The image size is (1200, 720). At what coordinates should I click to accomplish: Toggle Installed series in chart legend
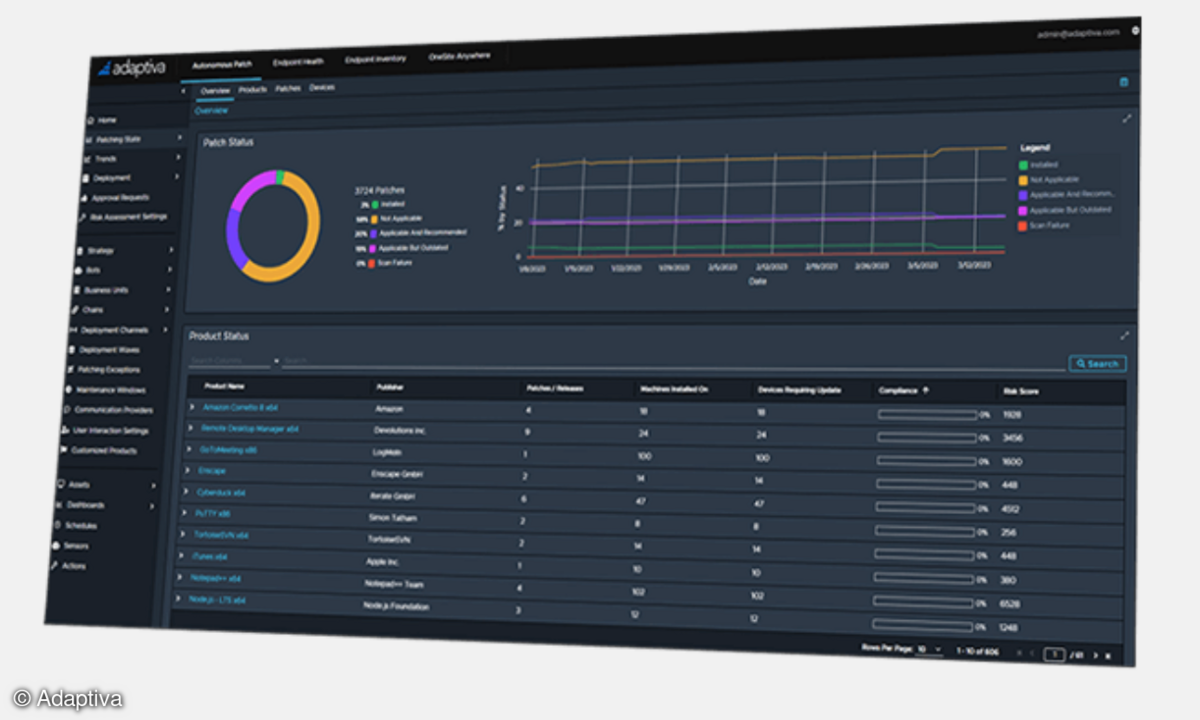[1036, 164]
